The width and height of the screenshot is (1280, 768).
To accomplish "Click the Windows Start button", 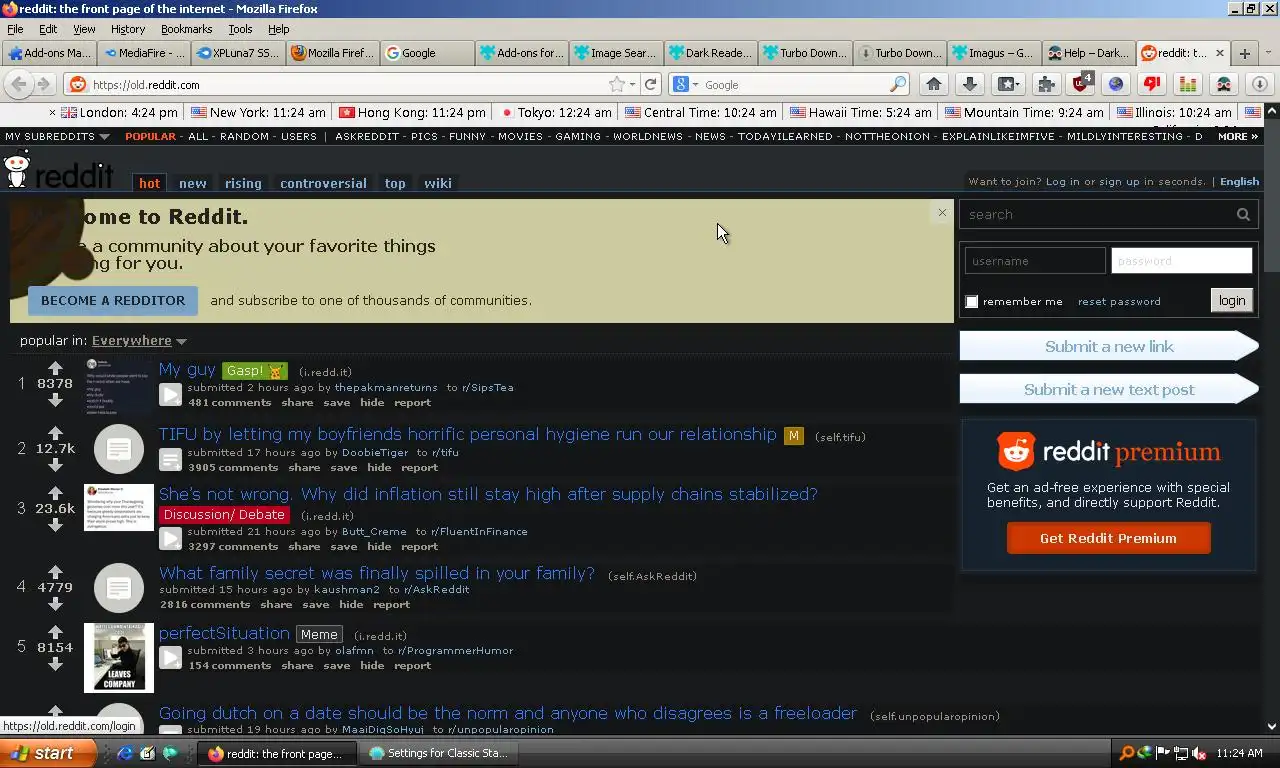I will [x=48, y=753].
